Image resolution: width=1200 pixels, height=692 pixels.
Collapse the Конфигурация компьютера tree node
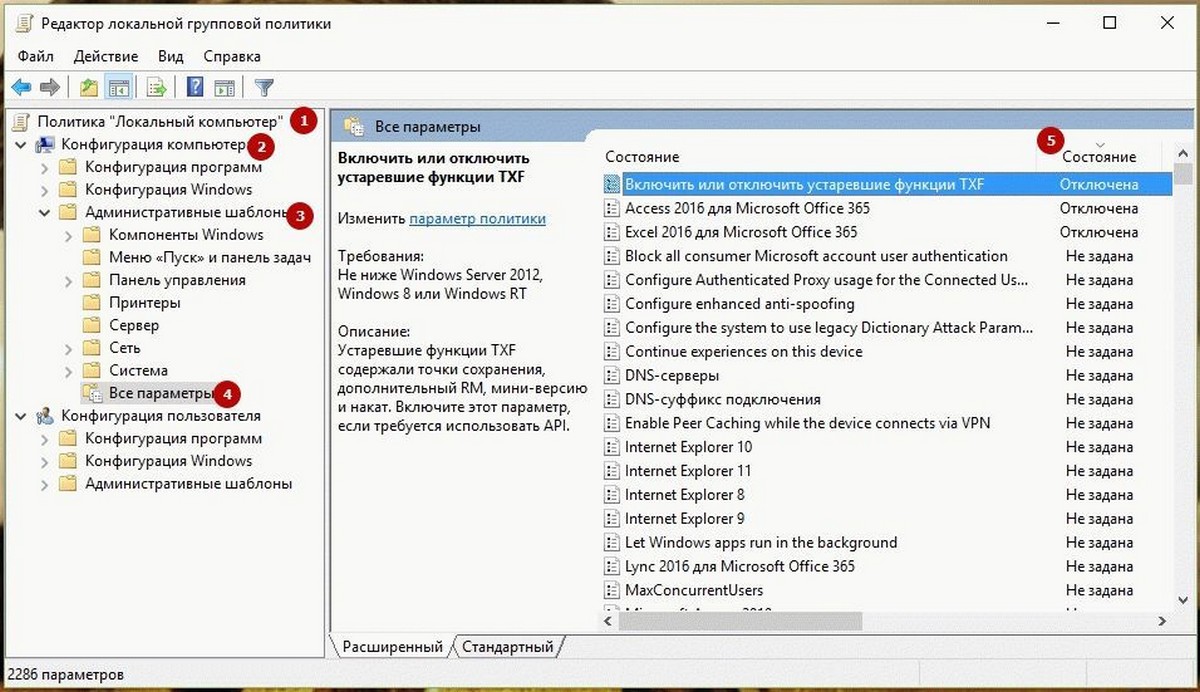(21, 144)
